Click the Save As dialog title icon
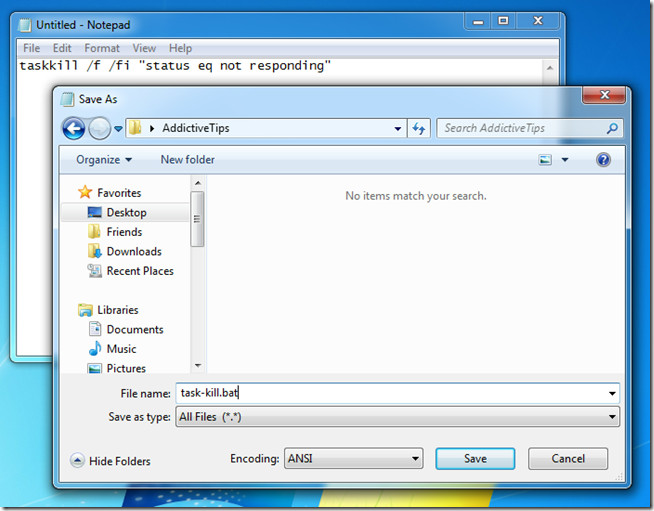The image size is (654, 511). (x=67, y=99)
